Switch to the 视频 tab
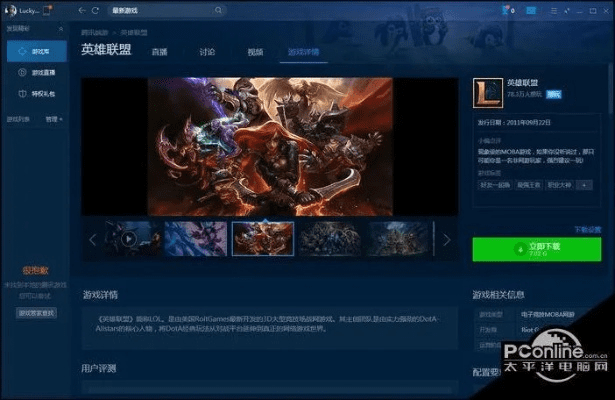 [255, 52]
